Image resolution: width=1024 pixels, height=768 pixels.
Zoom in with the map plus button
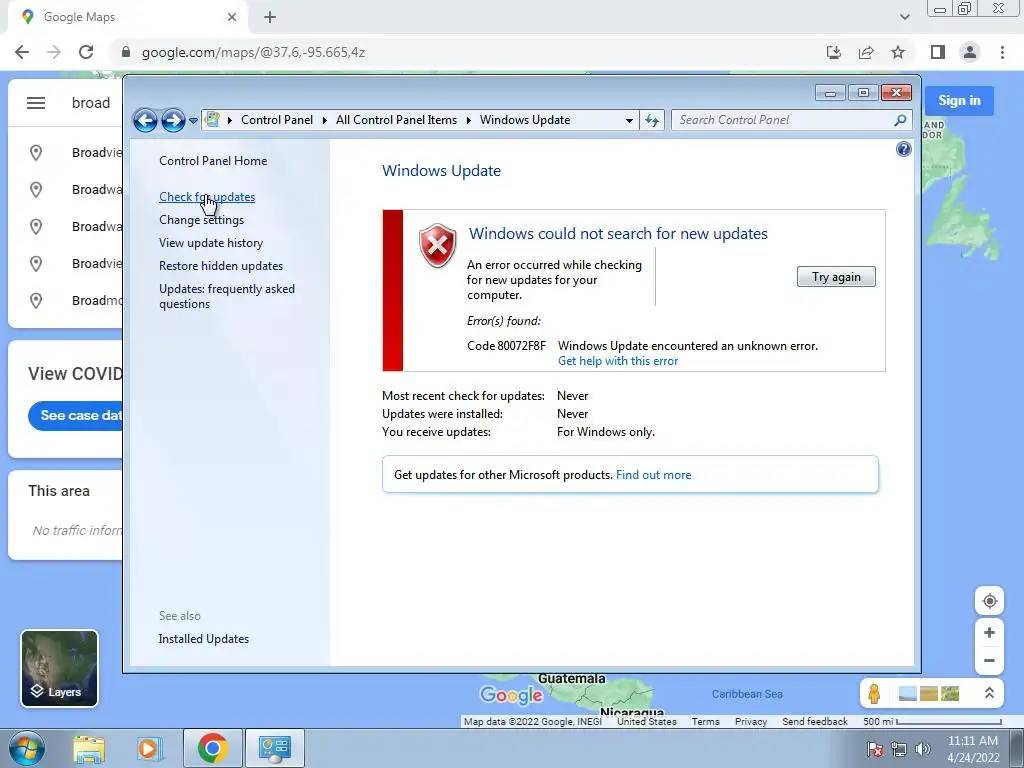point(989,632)
